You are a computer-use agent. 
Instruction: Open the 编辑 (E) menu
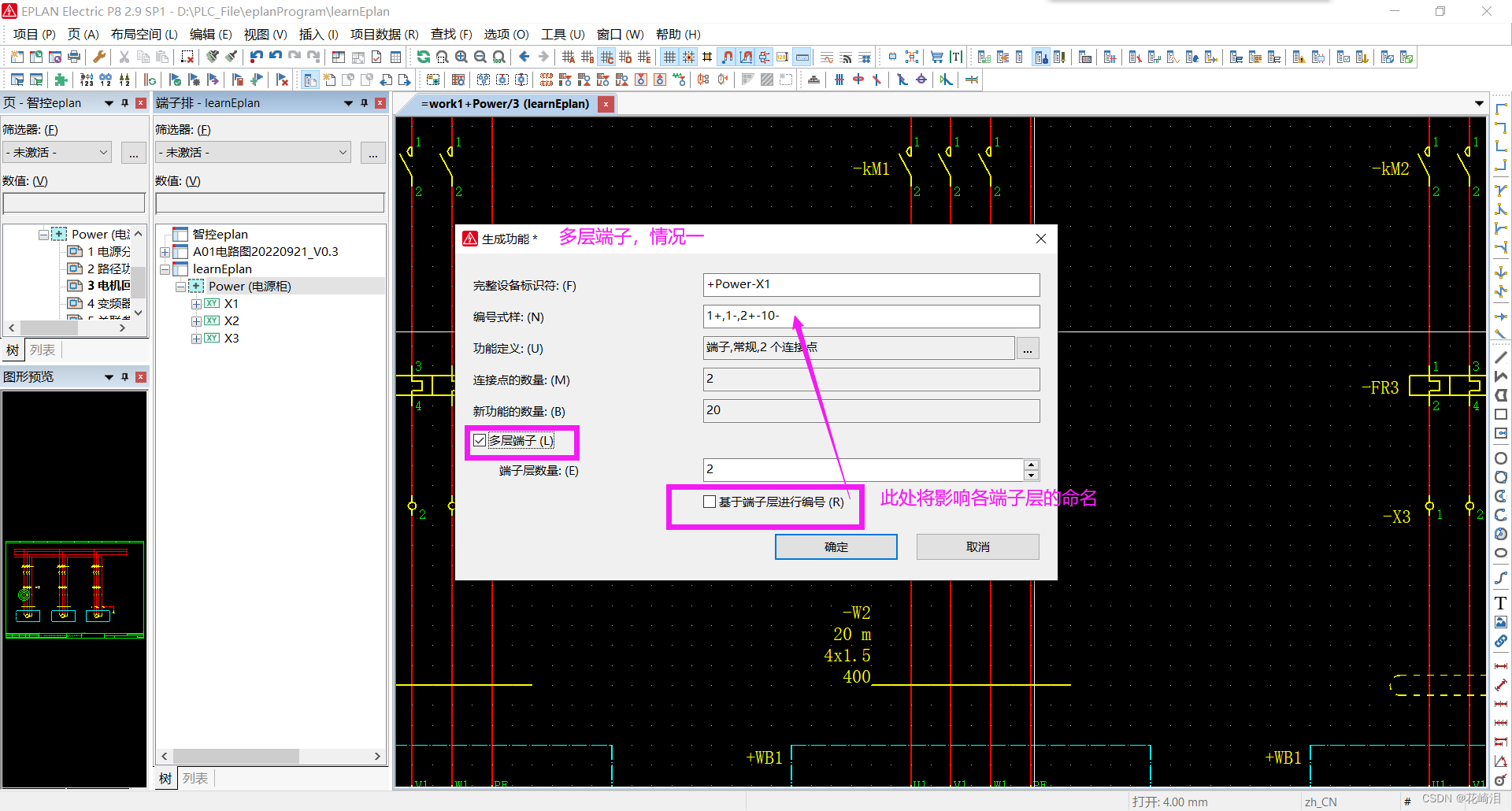click(210, 34)
